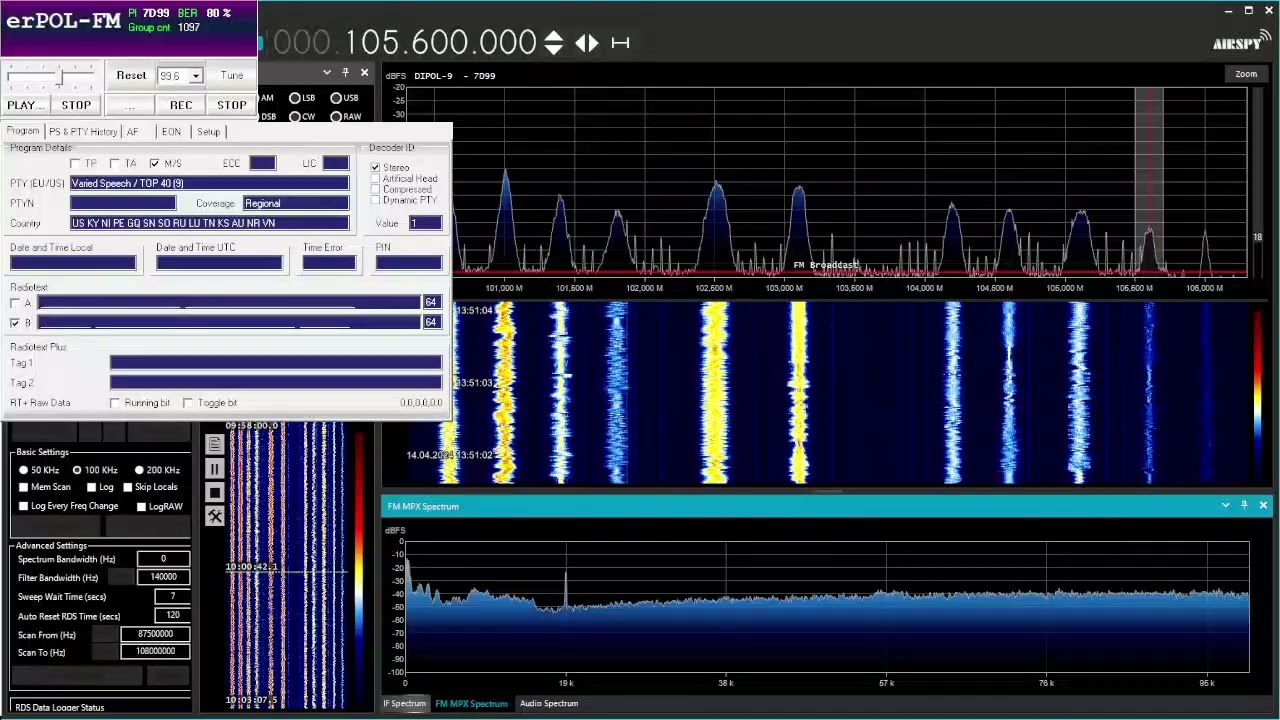Switch to the AF tab
1280x720 pixels.
[x=132, y=132]
